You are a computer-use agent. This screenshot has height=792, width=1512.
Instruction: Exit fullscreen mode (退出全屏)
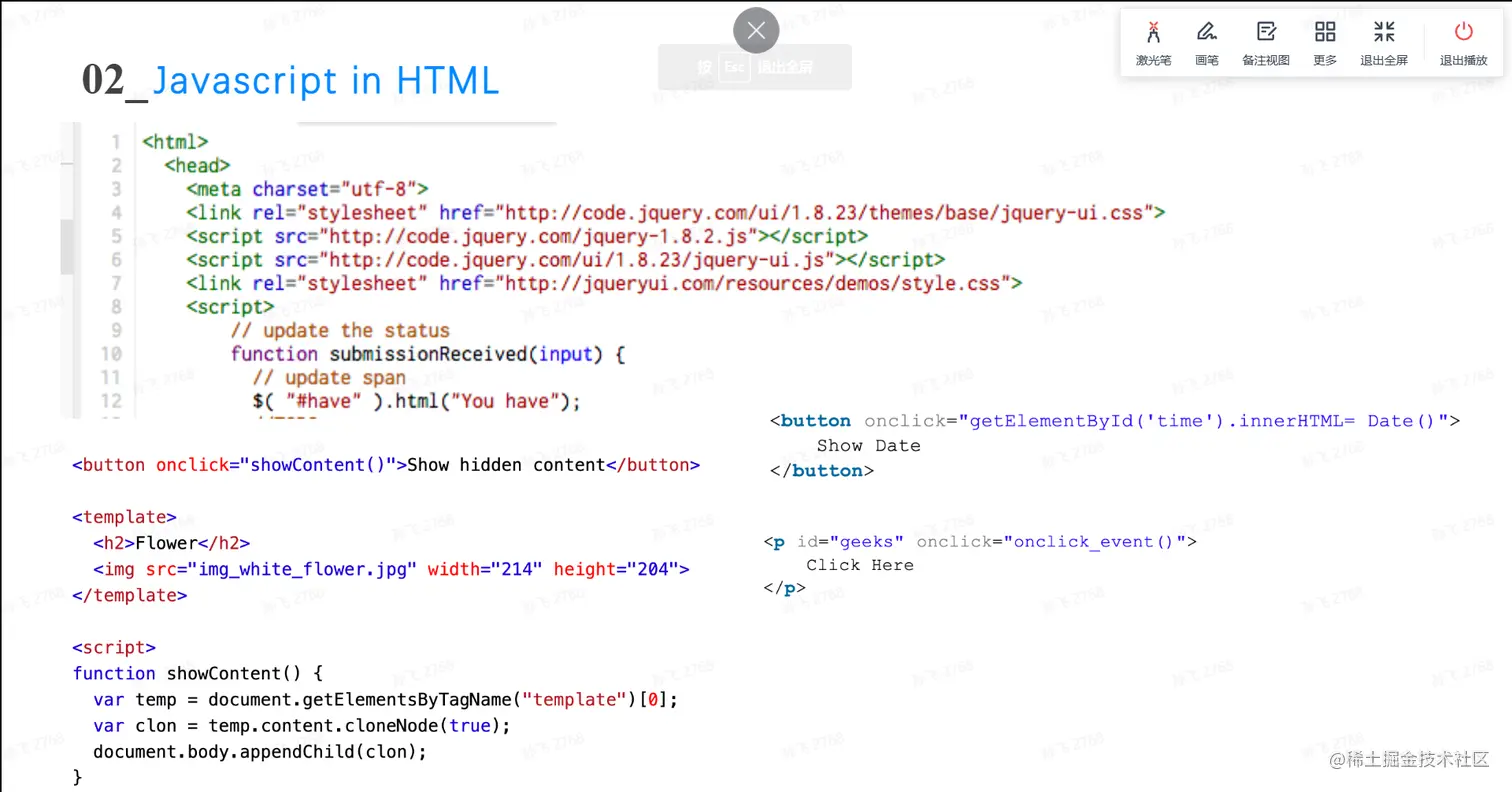click(x=1384, y=43)
